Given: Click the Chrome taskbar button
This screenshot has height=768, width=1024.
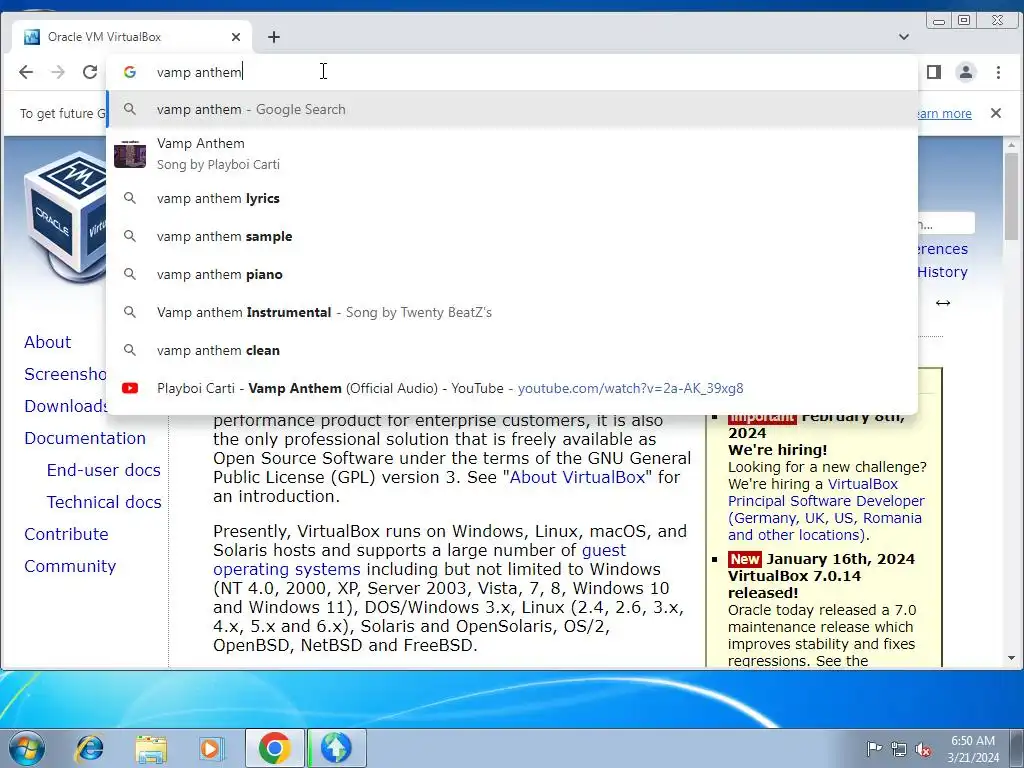Looking at the screenshot, I should (274, 748).
